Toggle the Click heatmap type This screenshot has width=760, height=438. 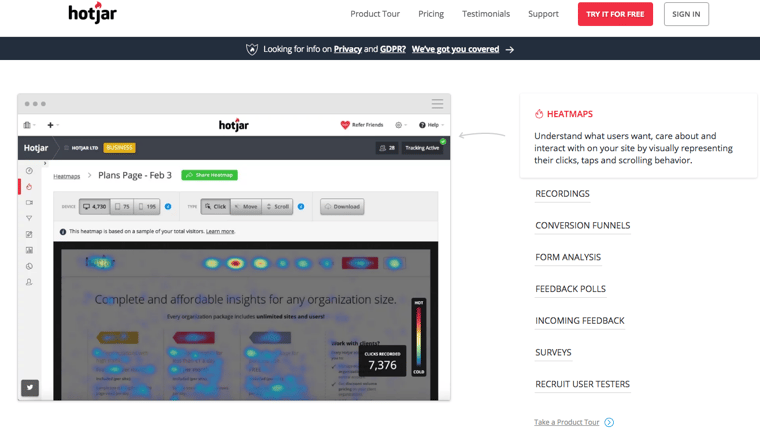[x=215, y=207]
